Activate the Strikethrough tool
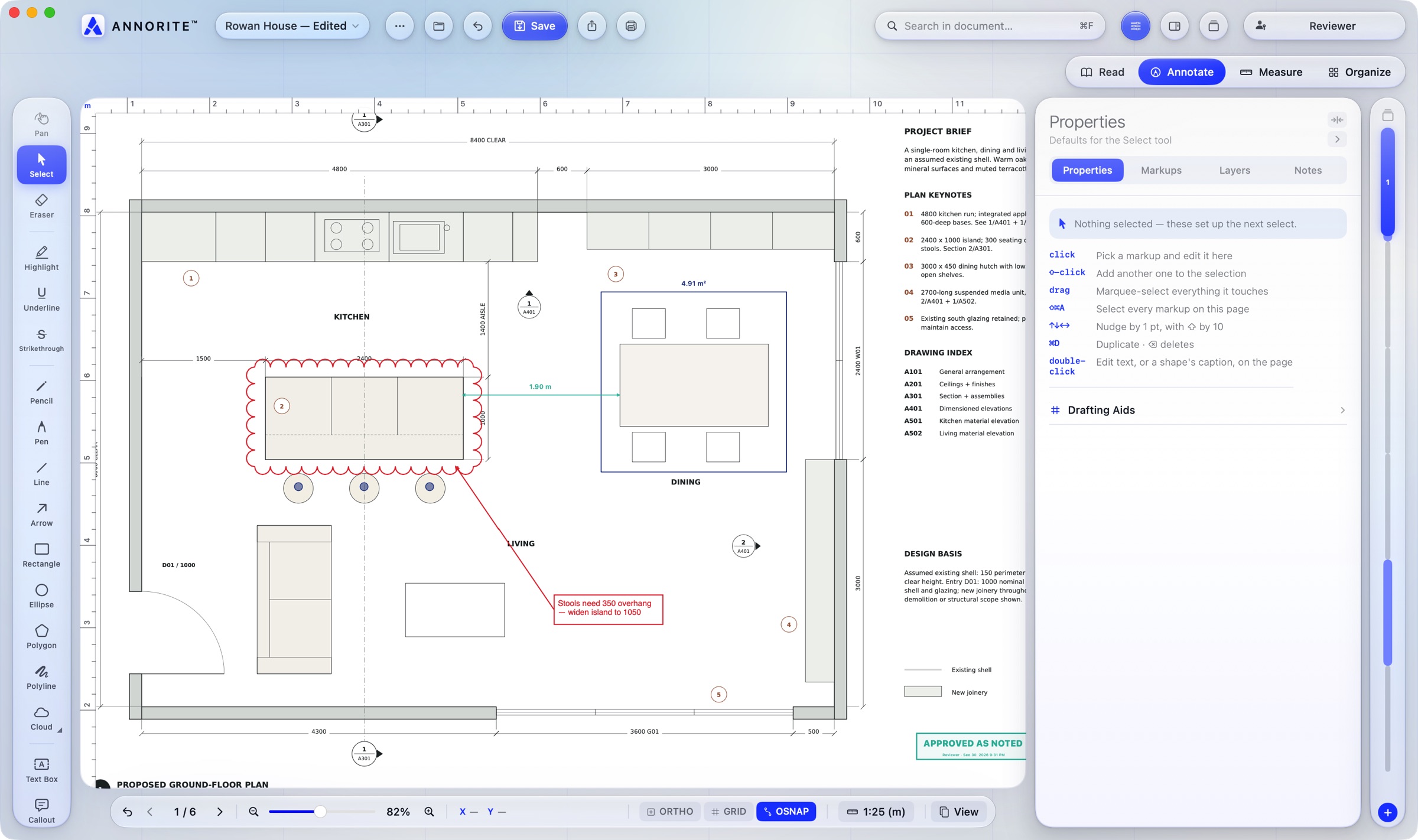 click(x=41, y=340)
